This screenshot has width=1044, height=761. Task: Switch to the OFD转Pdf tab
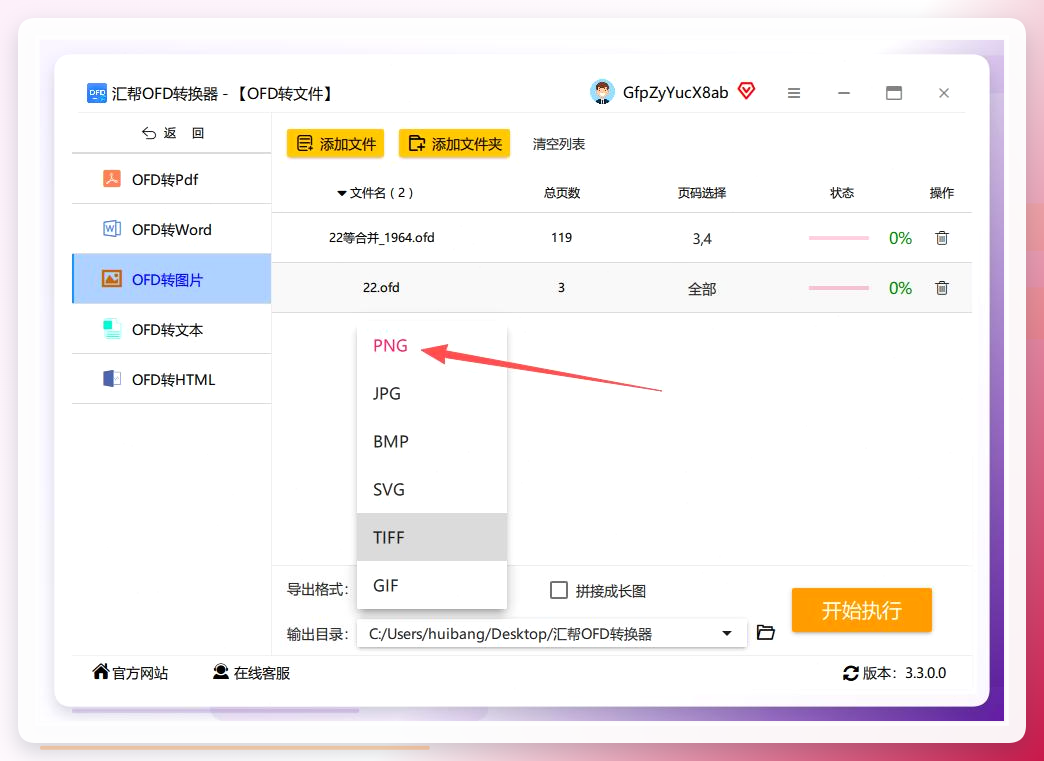point(172,179)
